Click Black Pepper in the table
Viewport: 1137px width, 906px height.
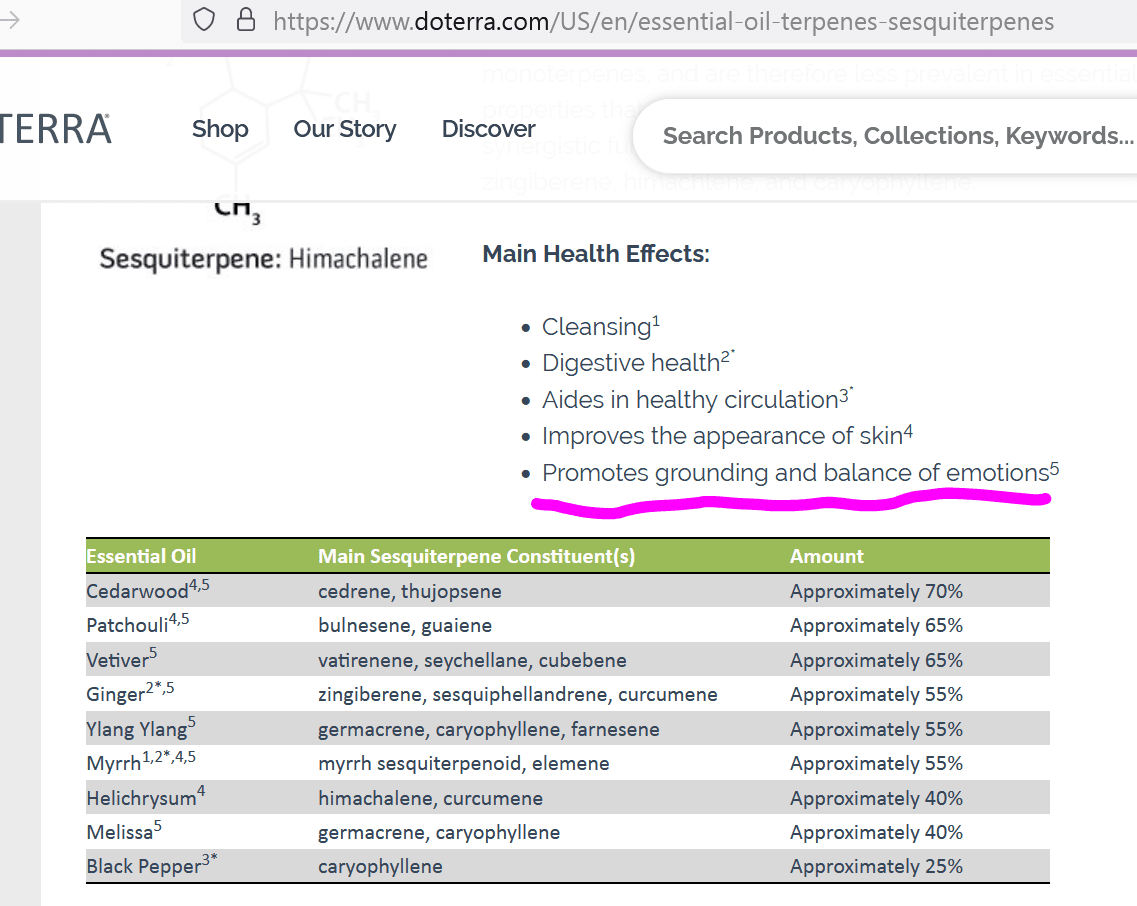144,867
